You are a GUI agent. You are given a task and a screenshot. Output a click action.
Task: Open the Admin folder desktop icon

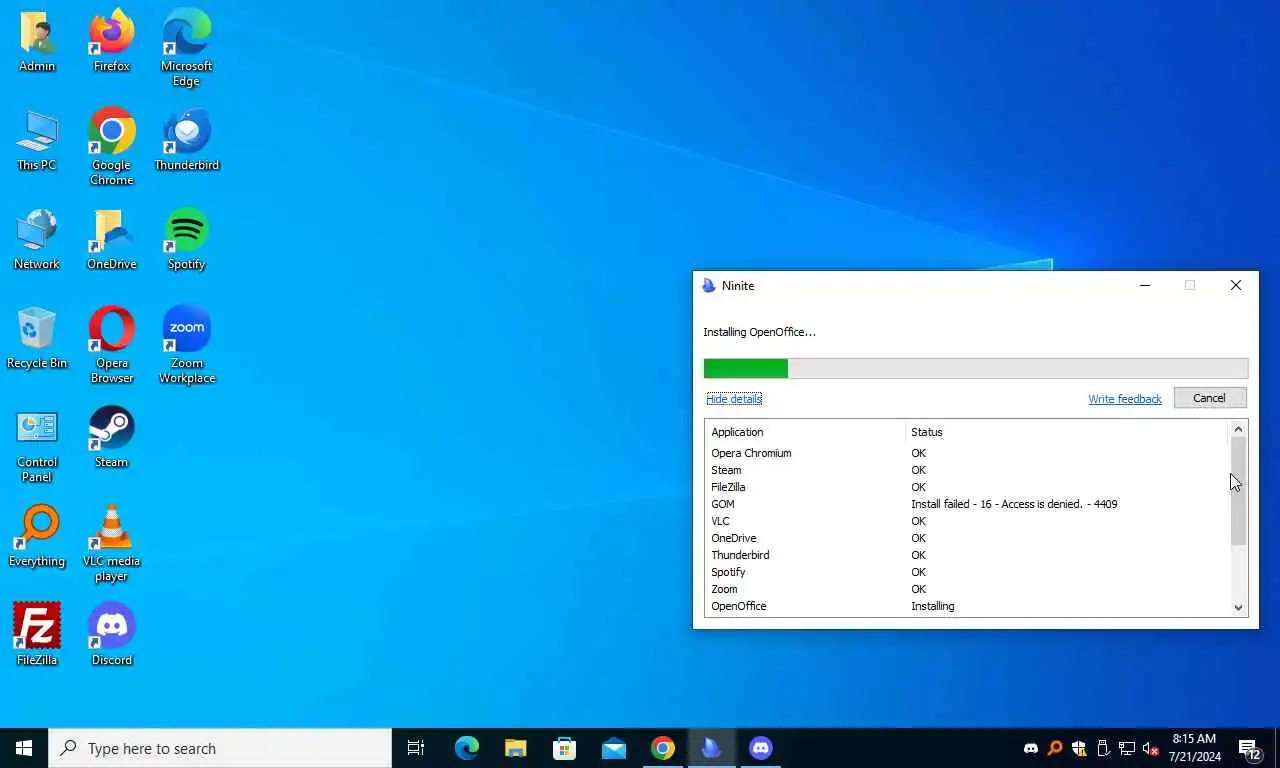(x=37, y=42)
